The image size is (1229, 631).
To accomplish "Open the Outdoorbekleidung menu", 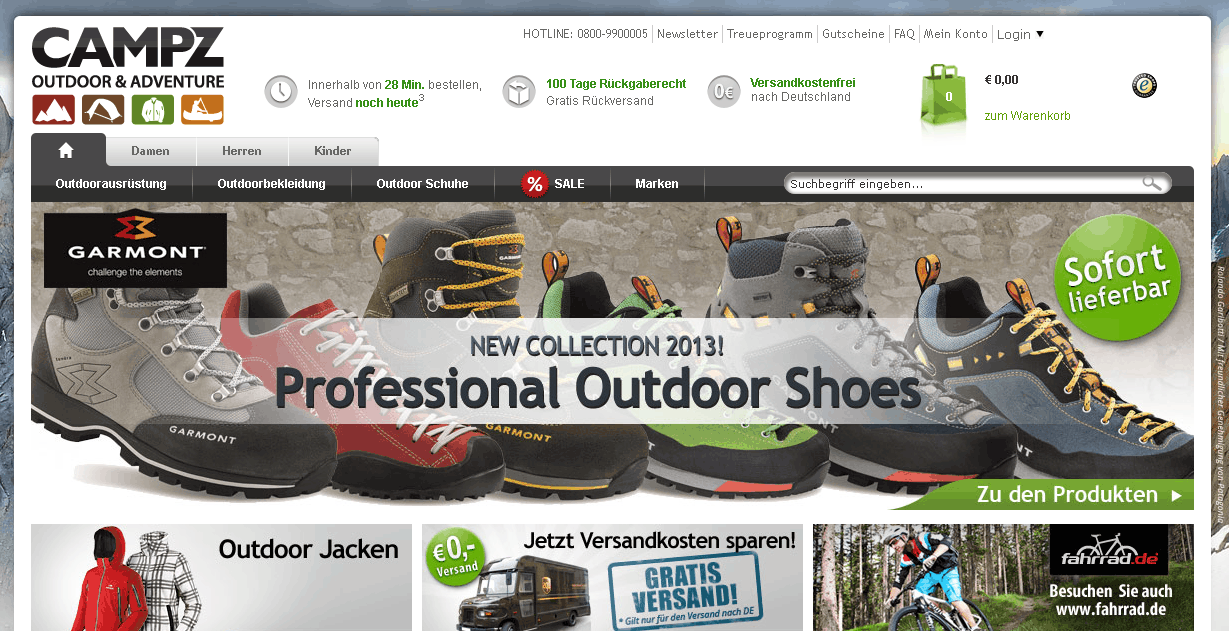I will 272,184.
